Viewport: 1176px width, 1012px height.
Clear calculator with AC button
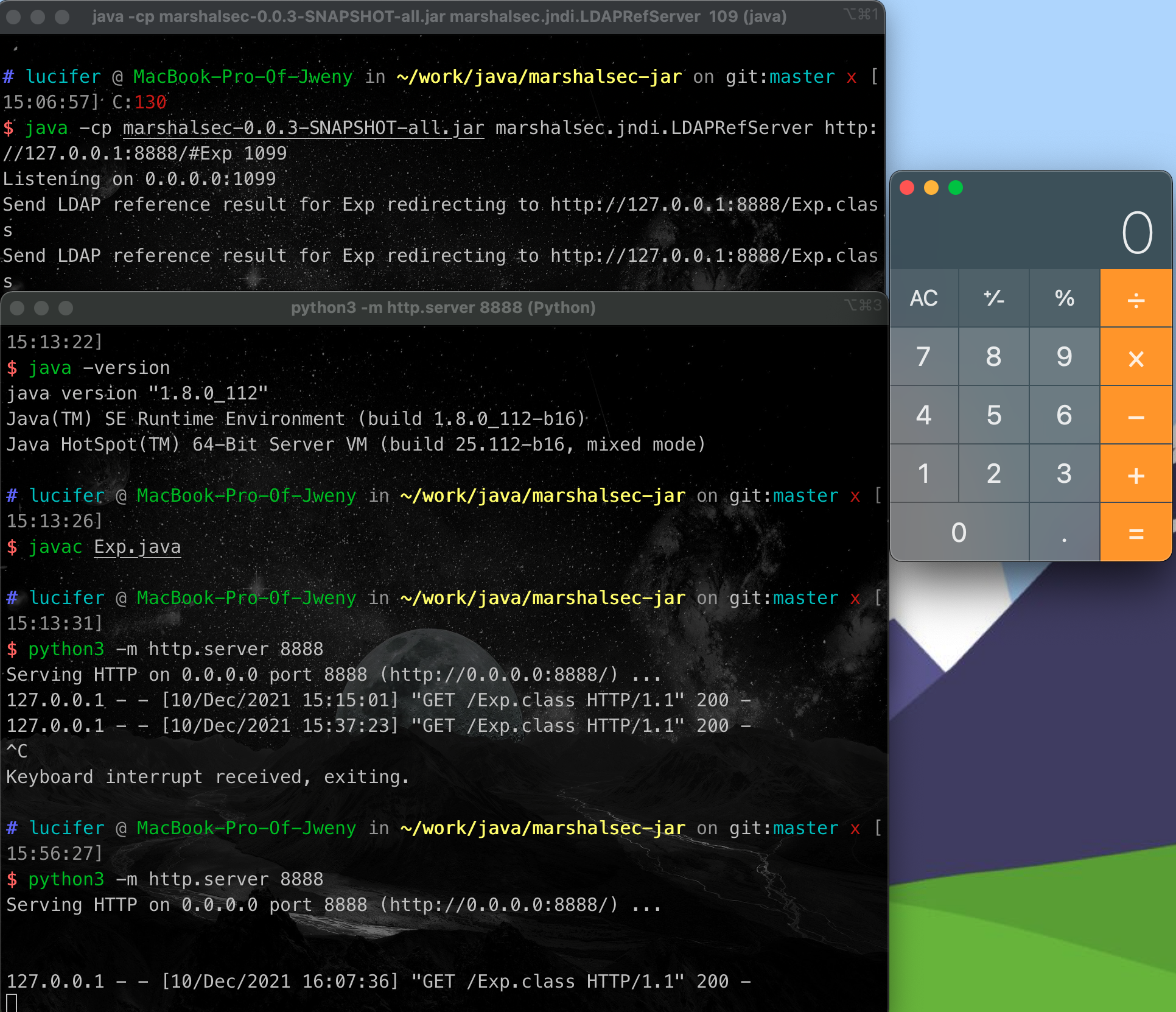(923, 298)
